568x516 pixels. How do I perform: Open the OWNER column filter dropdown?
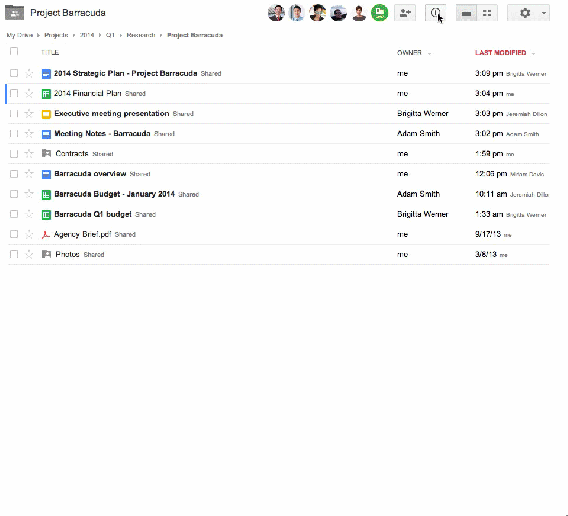[x=429, y=53]
